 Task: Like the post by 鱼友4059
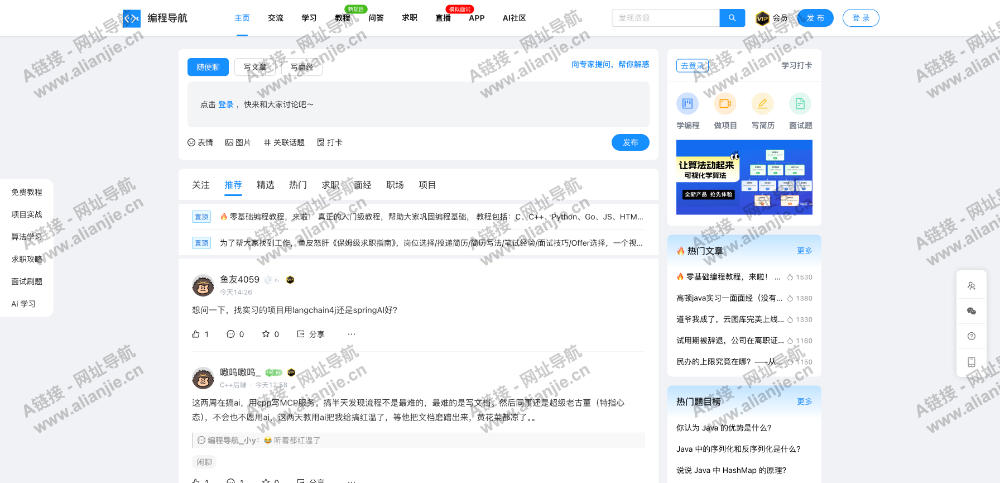[x=200, y=334]
